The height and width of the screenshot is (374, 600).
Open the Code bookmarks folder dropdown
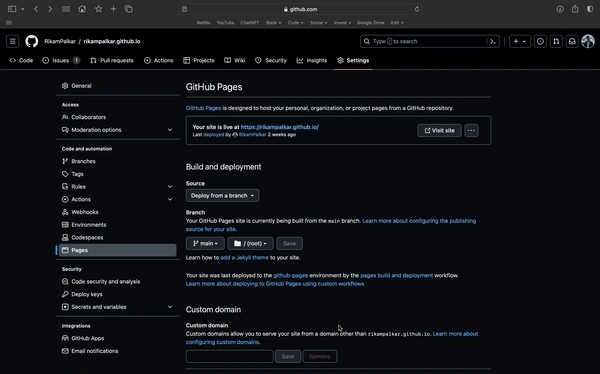coord(295,23)
